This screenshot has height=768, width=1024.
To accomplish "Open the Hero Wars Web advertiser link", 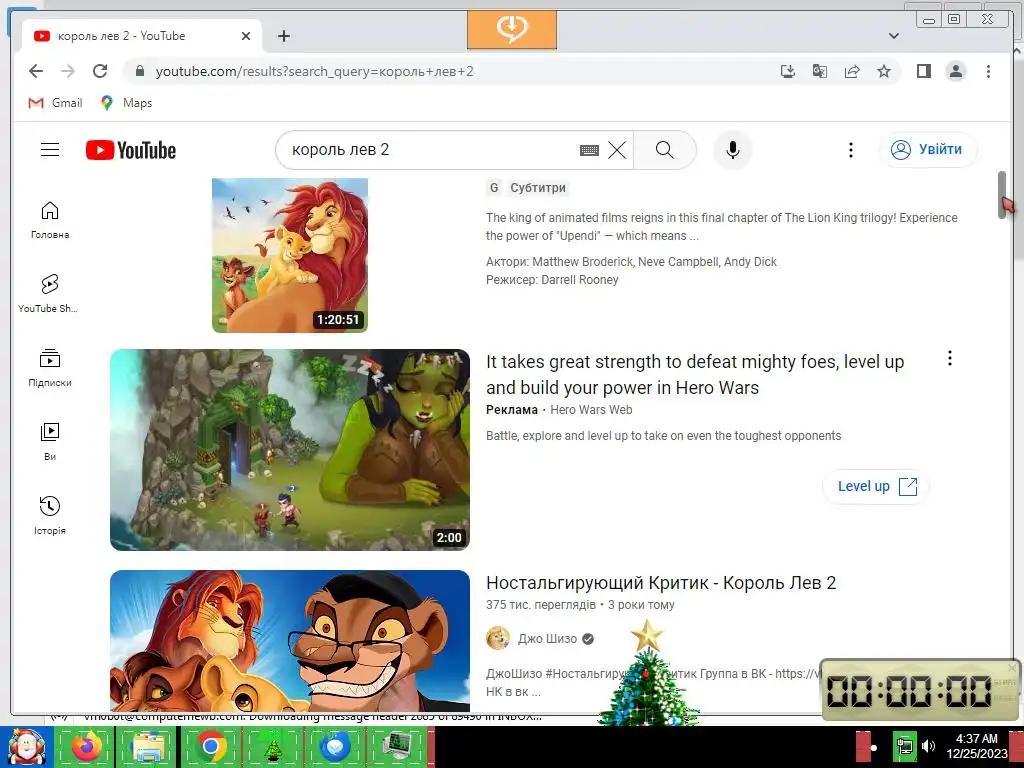I will coord(591,409).
